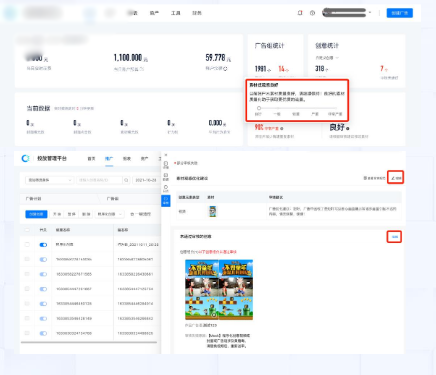
Task: Open the 财务 menu in the top navigation
Action: (197, 13)
